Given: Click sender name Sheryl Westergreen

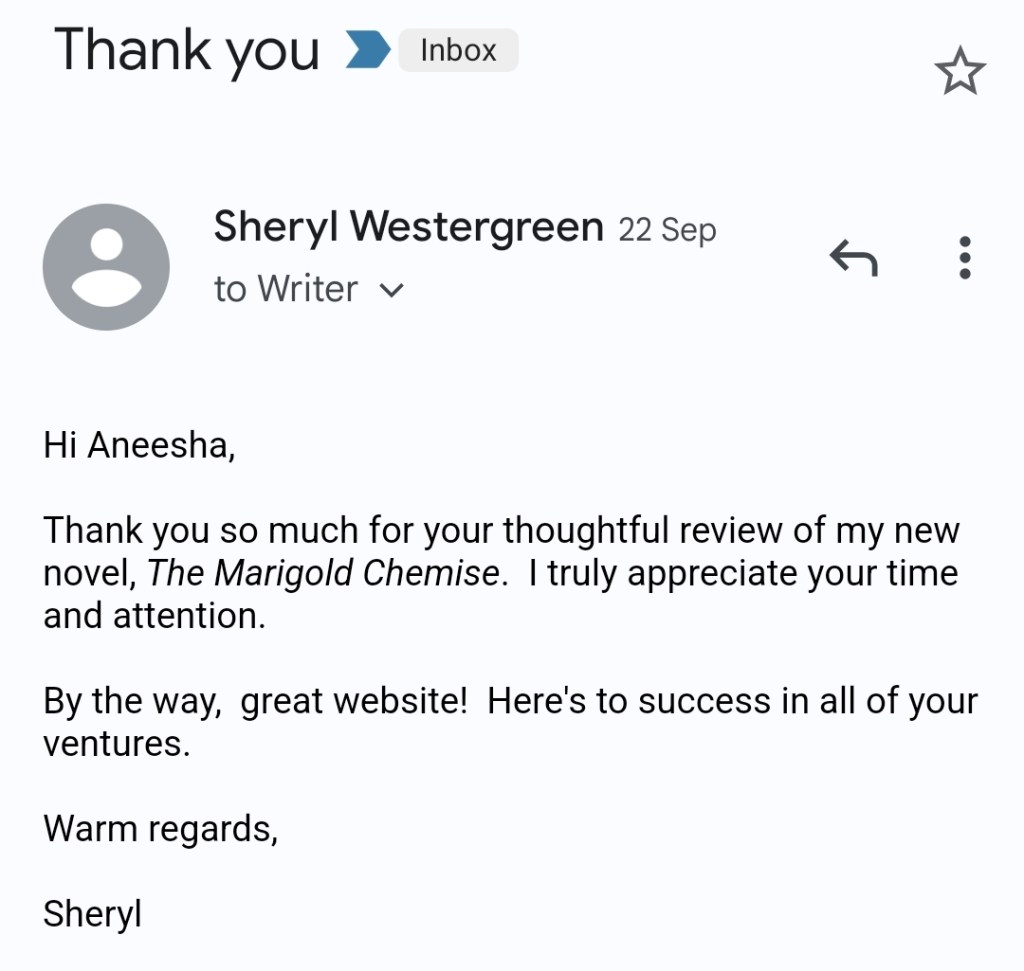Looking at the screenshot, I should (x=408, y=228).
